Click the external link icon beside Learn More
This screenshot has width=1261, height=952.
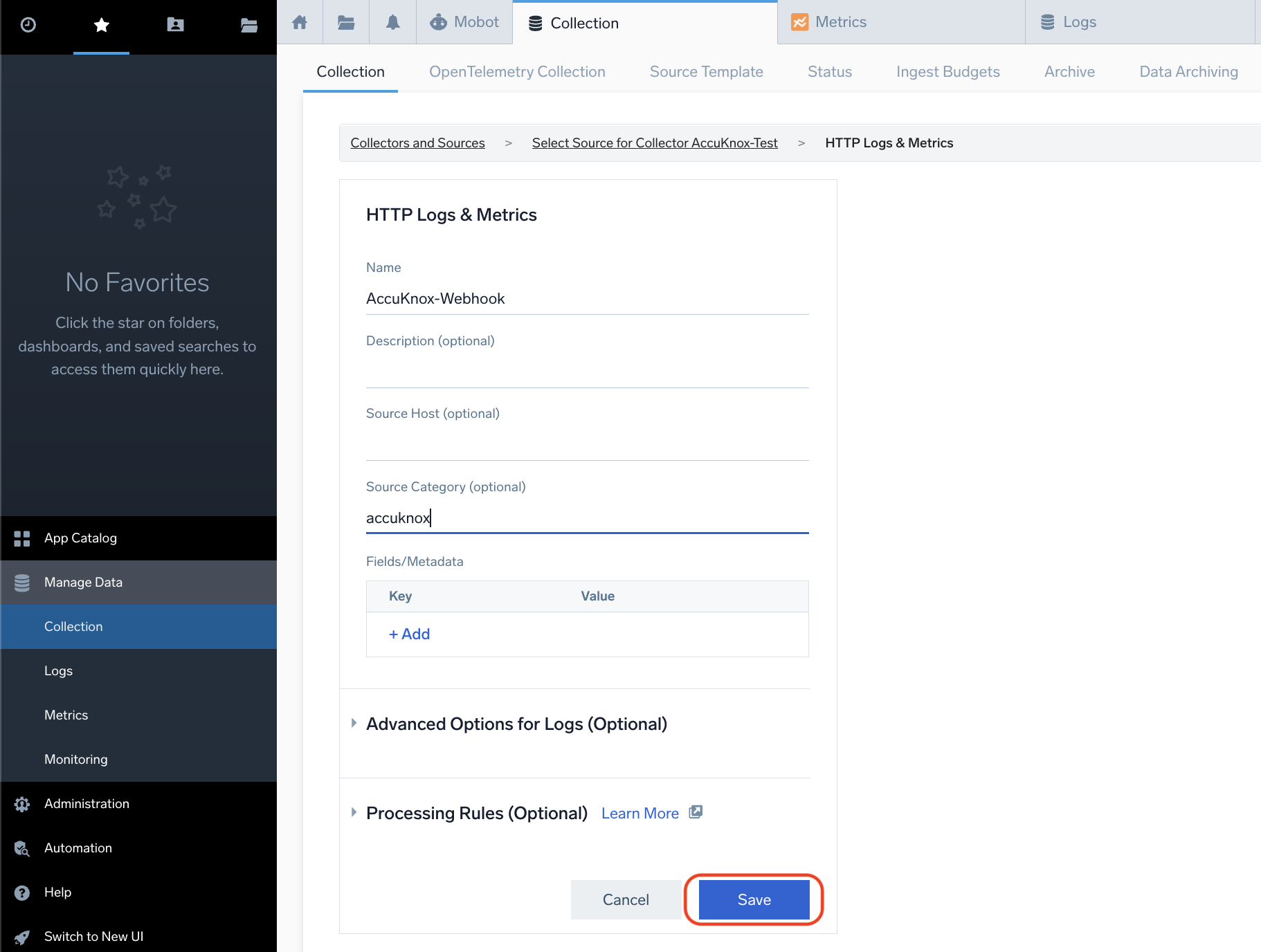[x=696, y=812]
